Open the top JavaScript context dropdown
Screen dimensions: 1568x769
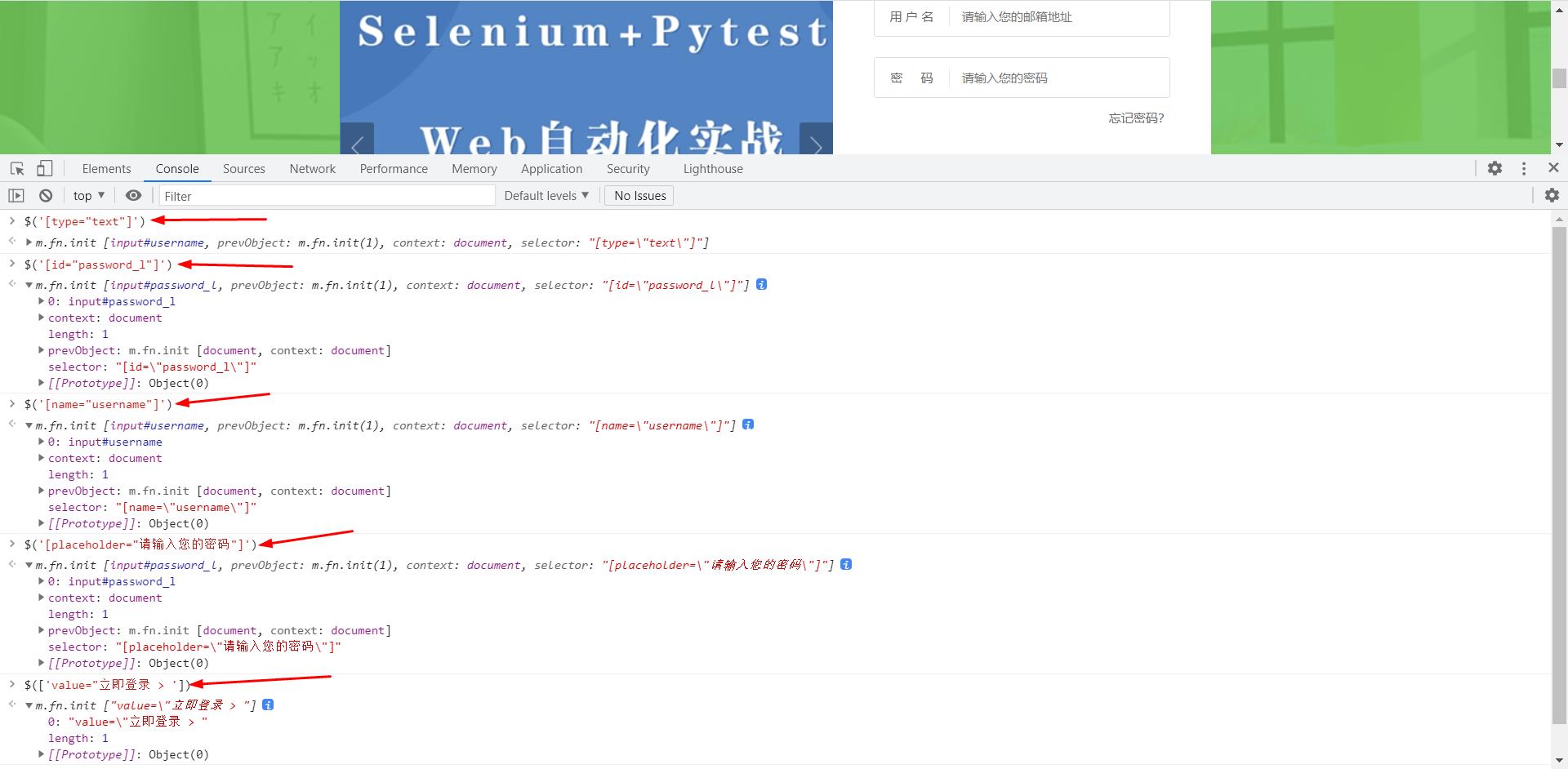89,196
